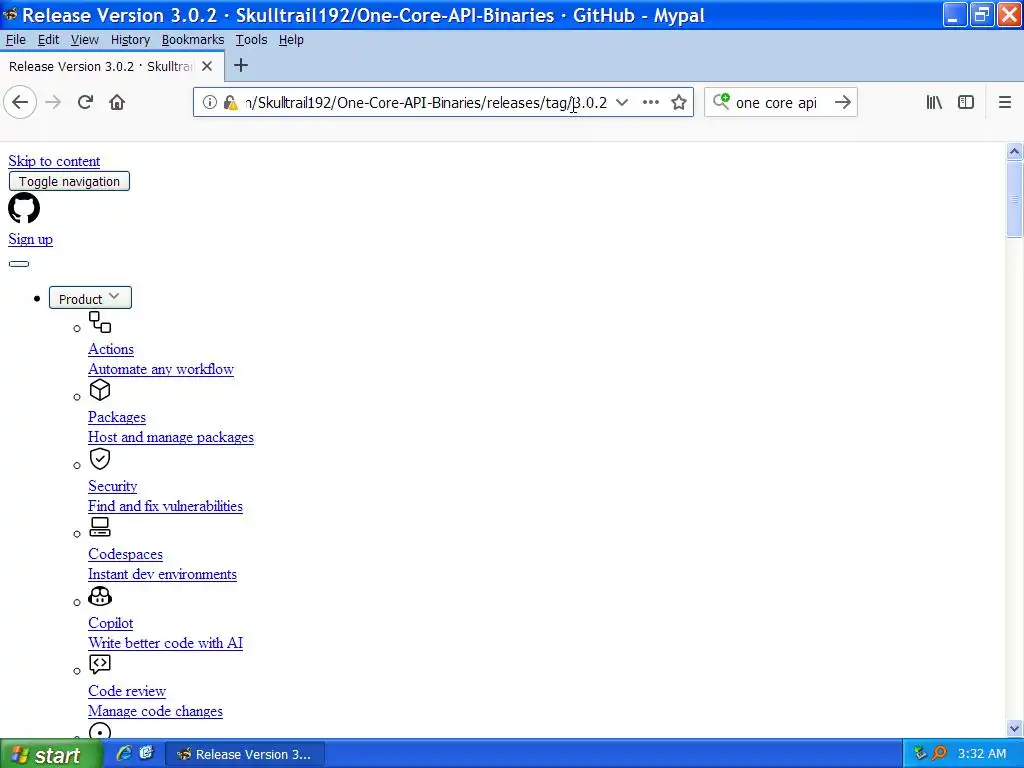This screenshot has height=768, width=1024.
Task: Open a new tab with plus
Action: (x=241, y=65)
